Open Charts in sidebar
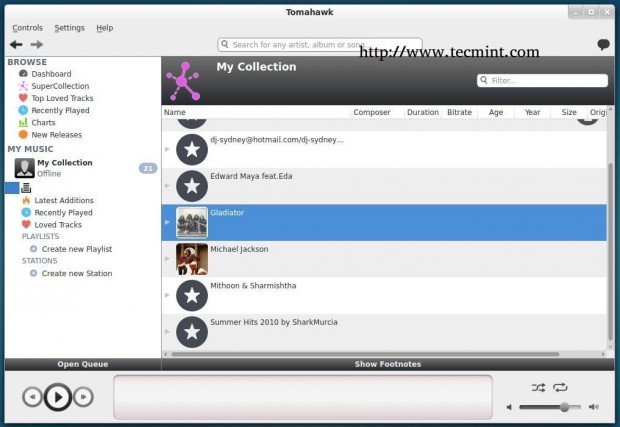The image size is (620, 427). (43, 122)
